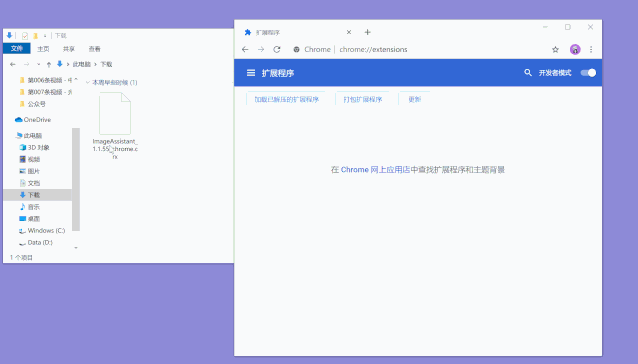Click 打包扩展程序 button
The image size is (638, 364).
tap(363, 99)
